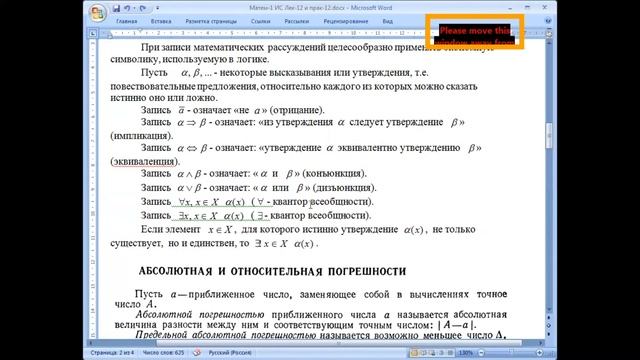Click the underlined word 'эквиваленция'
The height and width of the screenshot is (360, 640).
pyautogui.click(x=144, y=161)
